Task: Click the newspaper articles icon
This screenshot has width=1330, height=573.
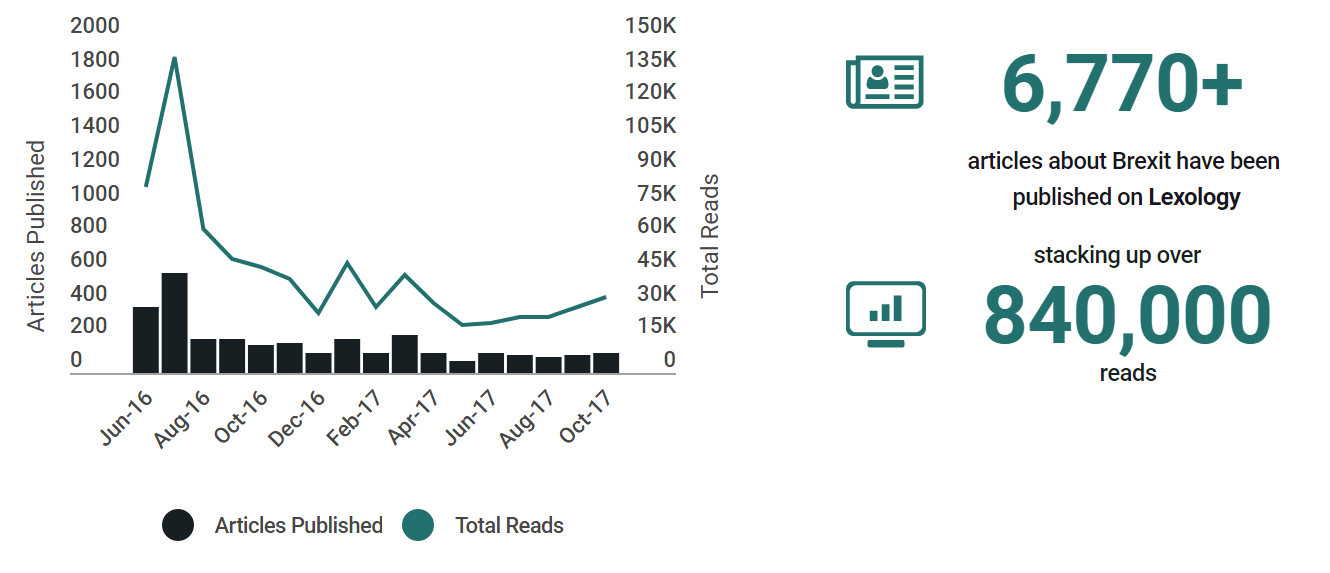Action: 884,82
